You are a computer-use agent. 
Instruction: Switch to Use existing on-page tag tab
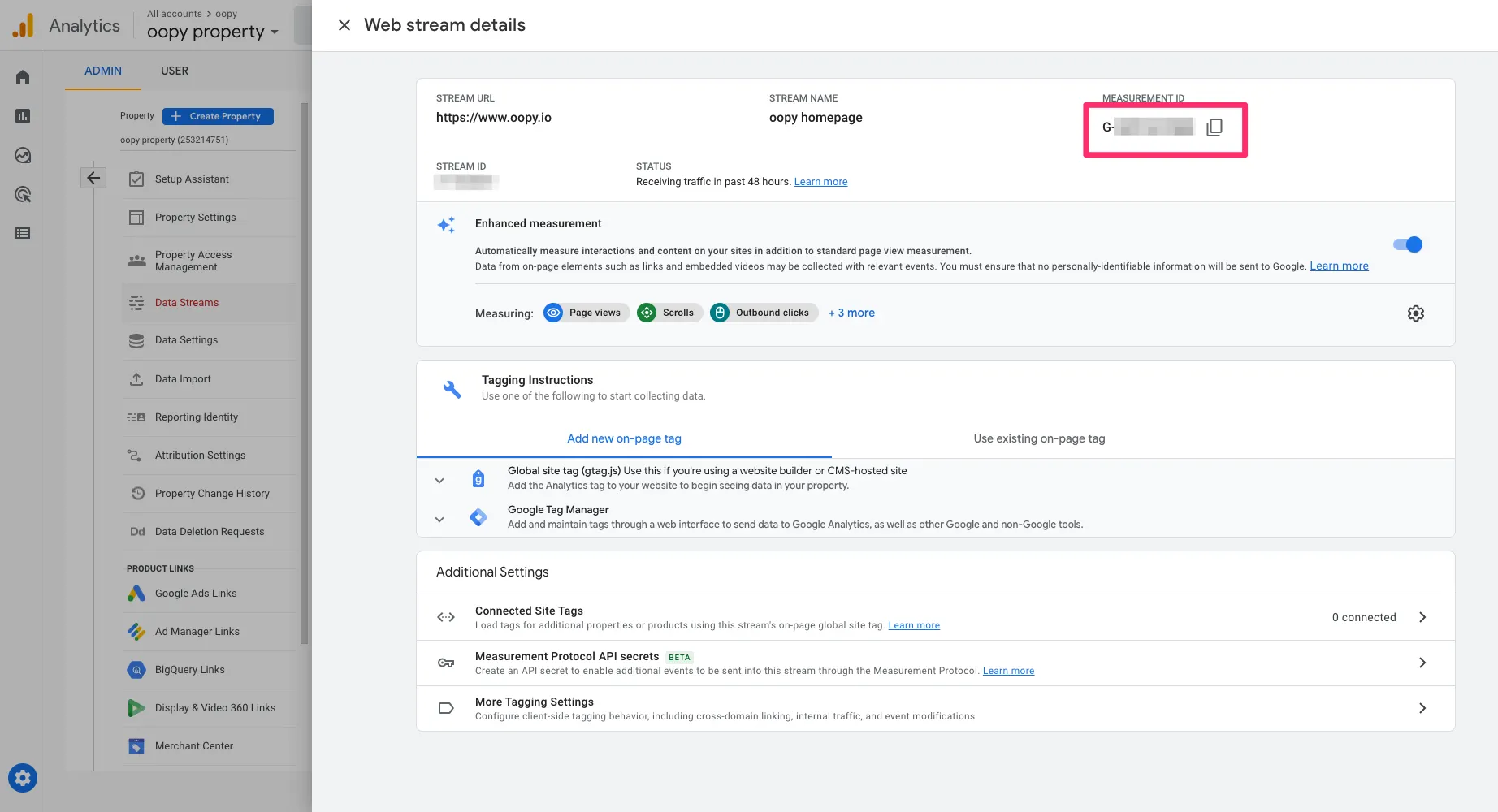tap(1039, 438)
